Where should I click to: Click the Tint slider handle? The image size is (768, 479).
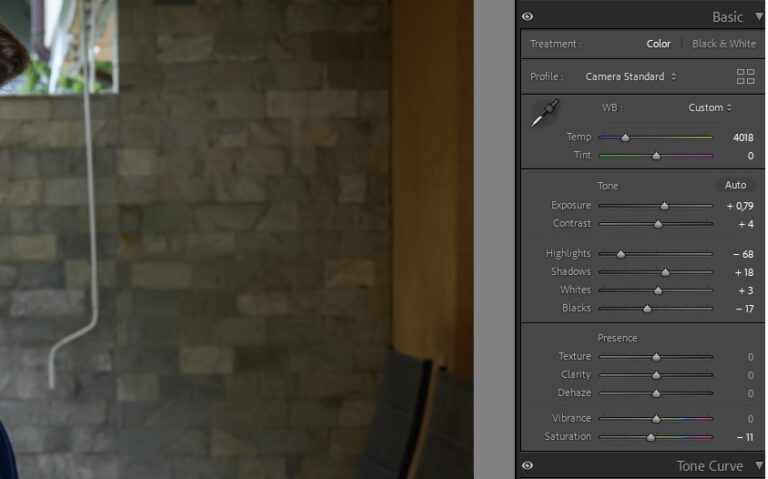(x=656, y=156)
